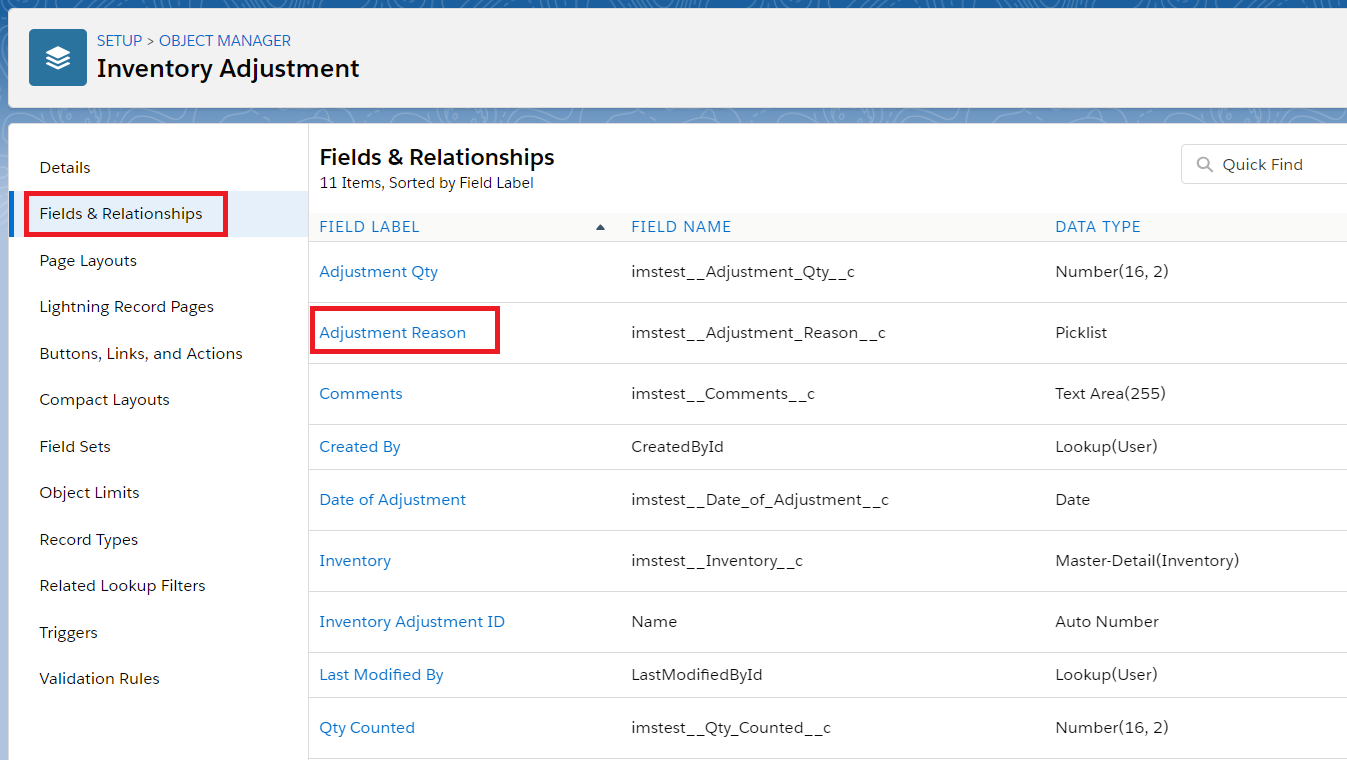
Task: Open the Inventory Adjustment ID field
Action: [412, 621]
